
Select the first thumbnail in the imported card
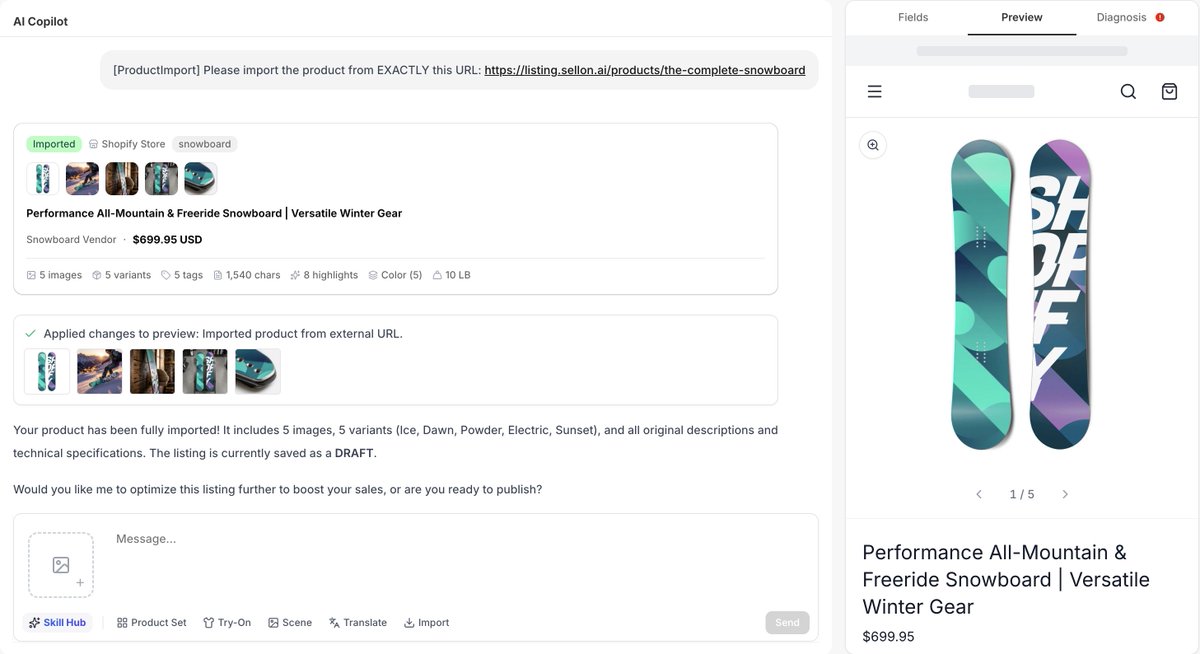[43, 179]
